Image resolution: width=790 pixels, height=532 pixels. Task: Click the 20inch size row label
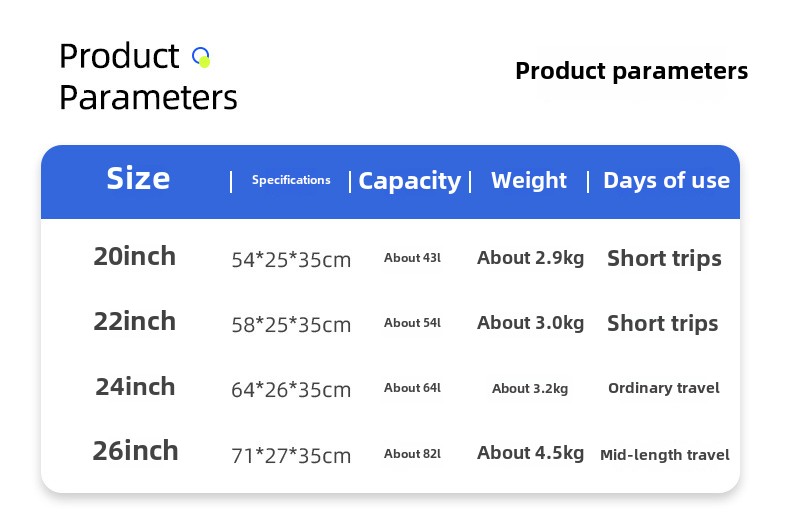(134, 256)
